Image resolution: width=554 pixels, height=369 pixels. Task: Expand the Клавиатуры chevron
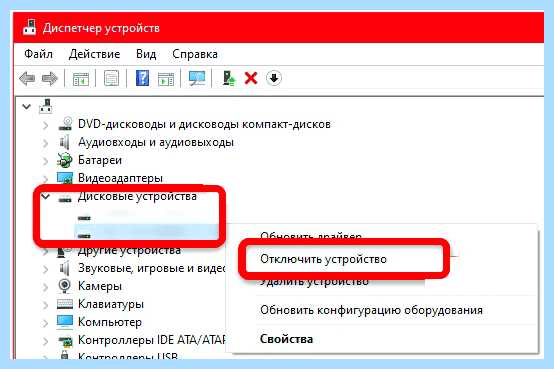coord(46,305)
